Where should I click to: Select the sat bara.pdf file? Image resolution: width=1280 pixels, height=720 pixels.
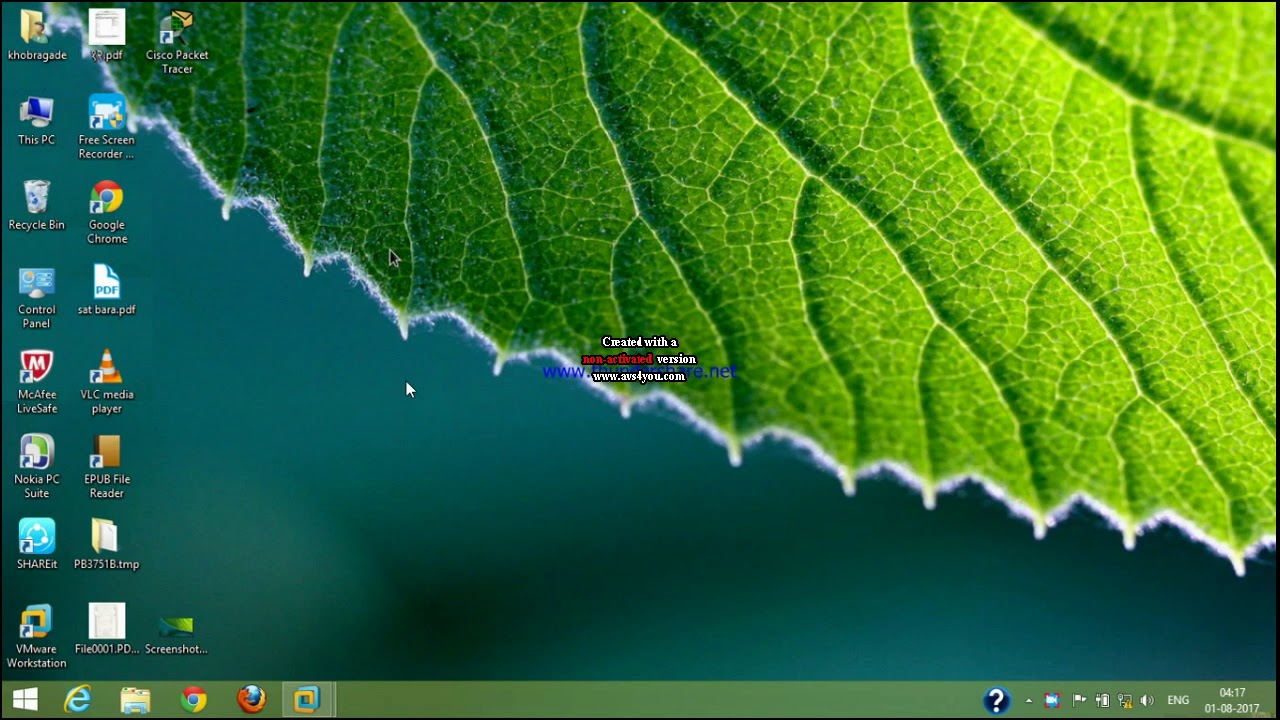point(107,290)
